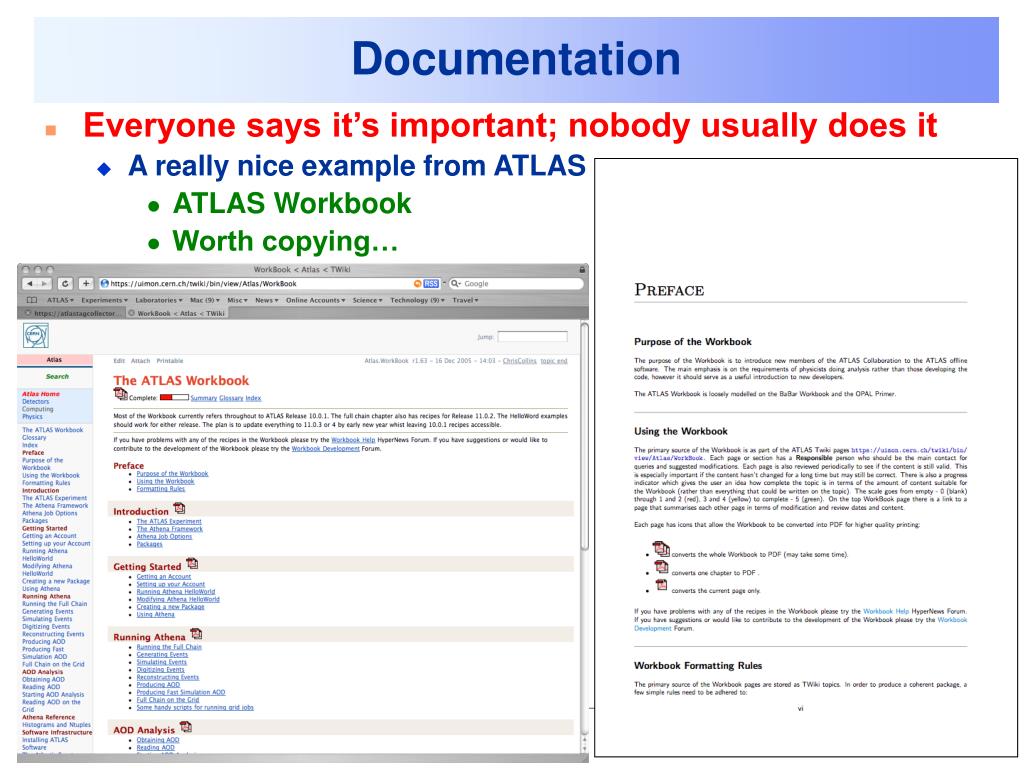Click the icon for converting current page only
1024x768 pixels.
(x=662, y=585)
